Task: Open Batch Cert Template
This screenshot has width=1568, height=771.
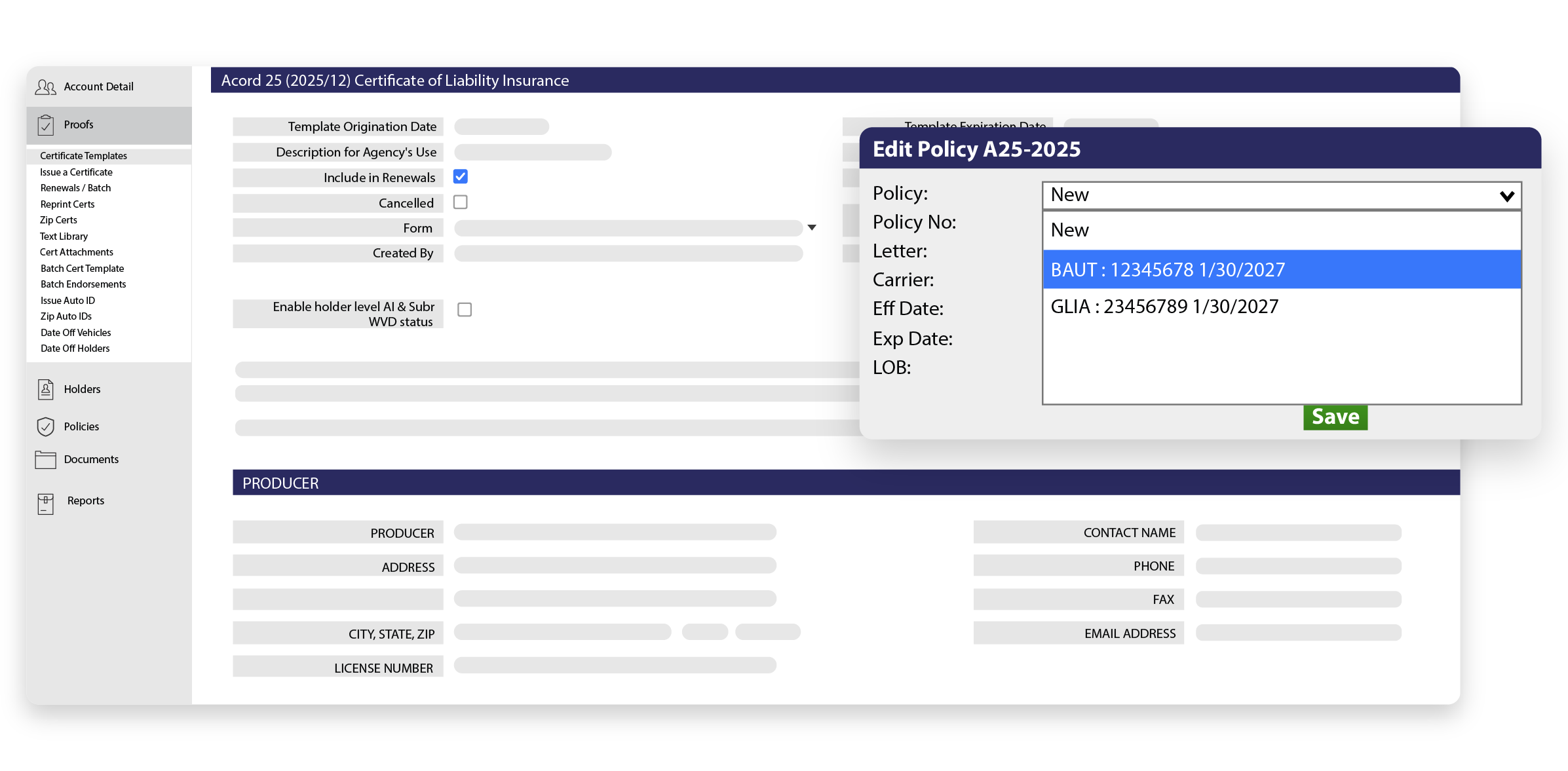Action: click(x=82, y=269)
